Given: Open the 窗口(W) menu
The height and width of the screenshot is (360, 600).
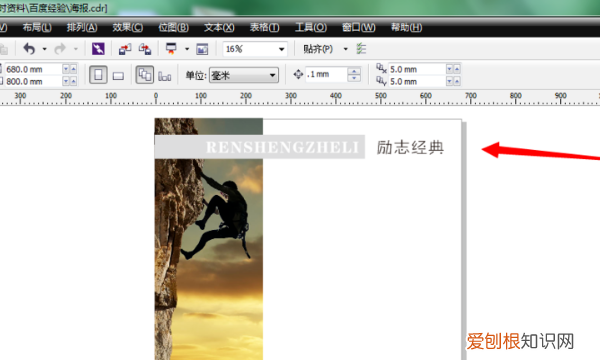Looking at the screenshot, I should pos(359,27).
